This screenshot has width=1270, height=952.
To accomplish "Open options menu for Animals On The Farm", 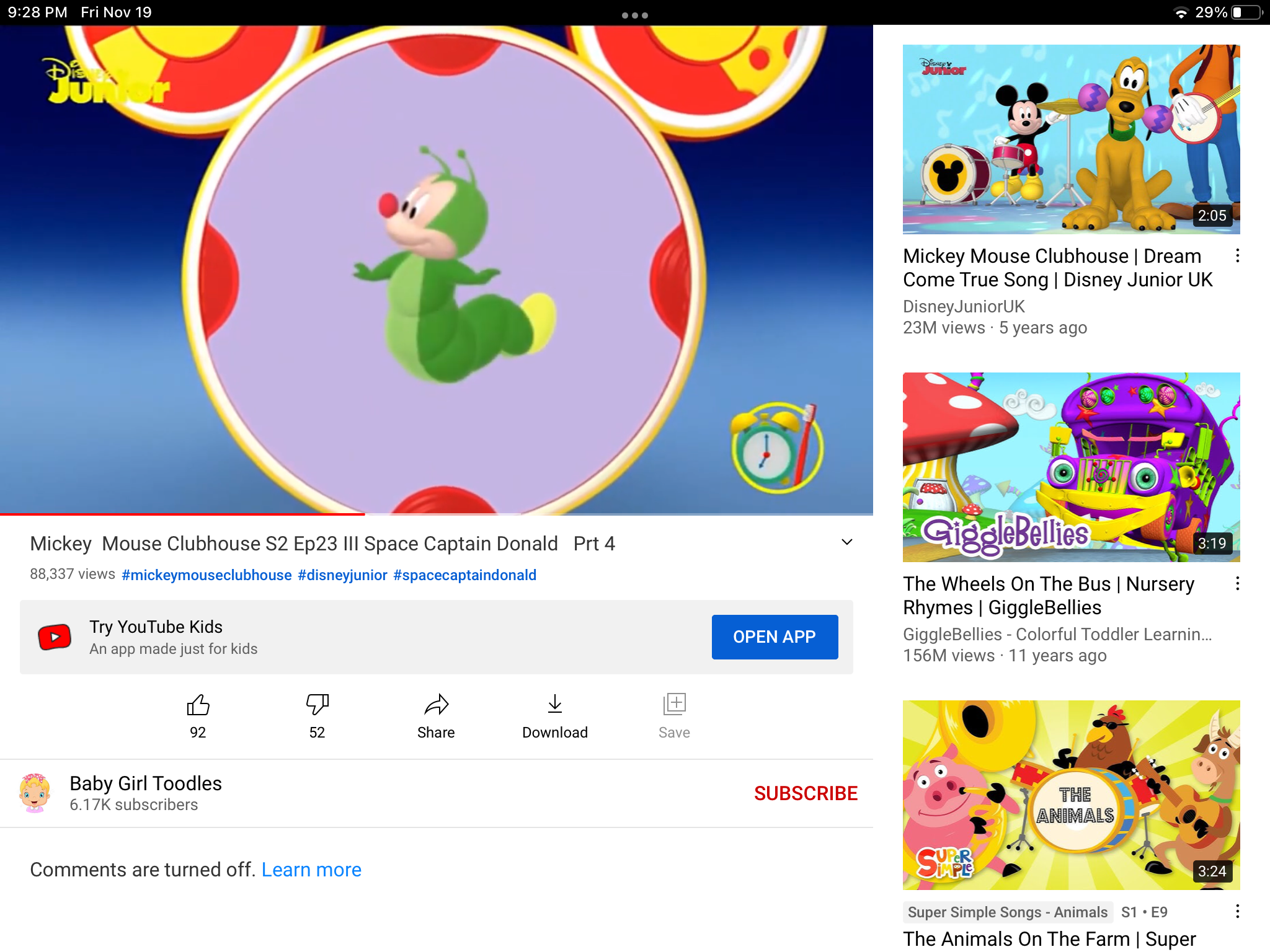I will click(x=1237, y=911).
